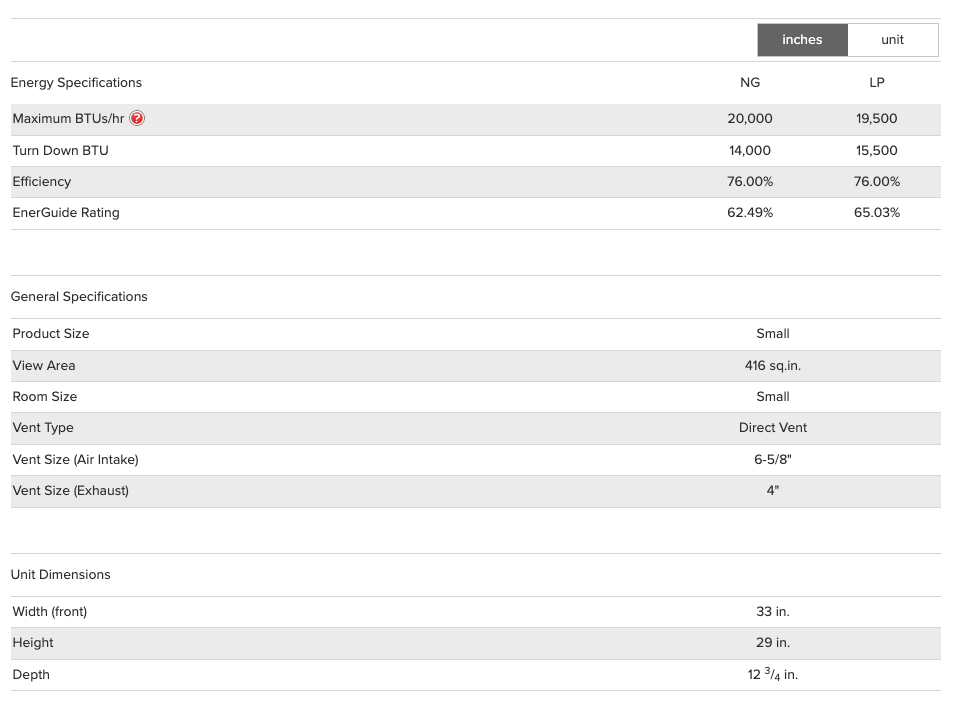Select the LP column header
970x701 pixels.
pyautogui.click(x=877, y=83)
